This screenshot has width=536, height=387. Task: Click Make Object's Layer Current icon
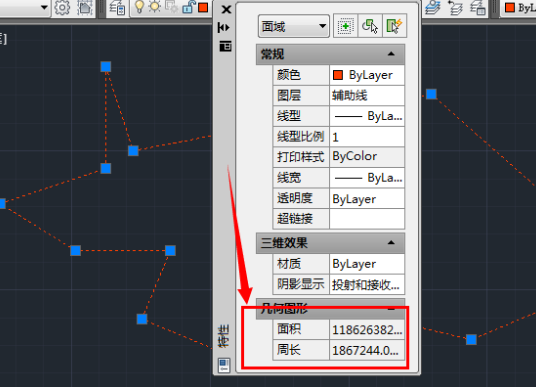click(433, 8)
